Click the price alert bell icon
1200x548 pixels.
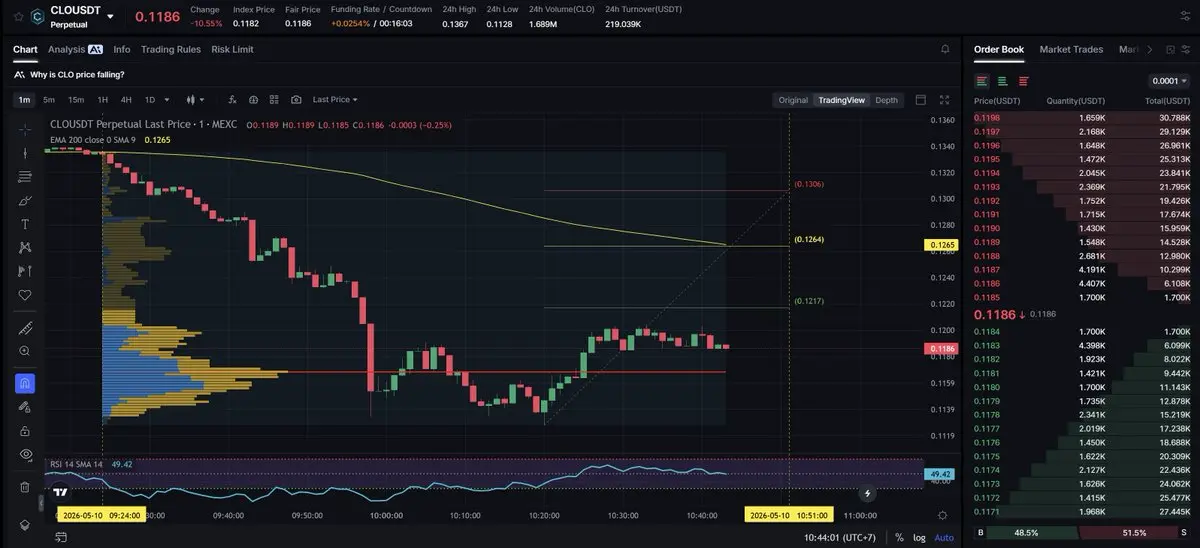[x=945, y=49]
